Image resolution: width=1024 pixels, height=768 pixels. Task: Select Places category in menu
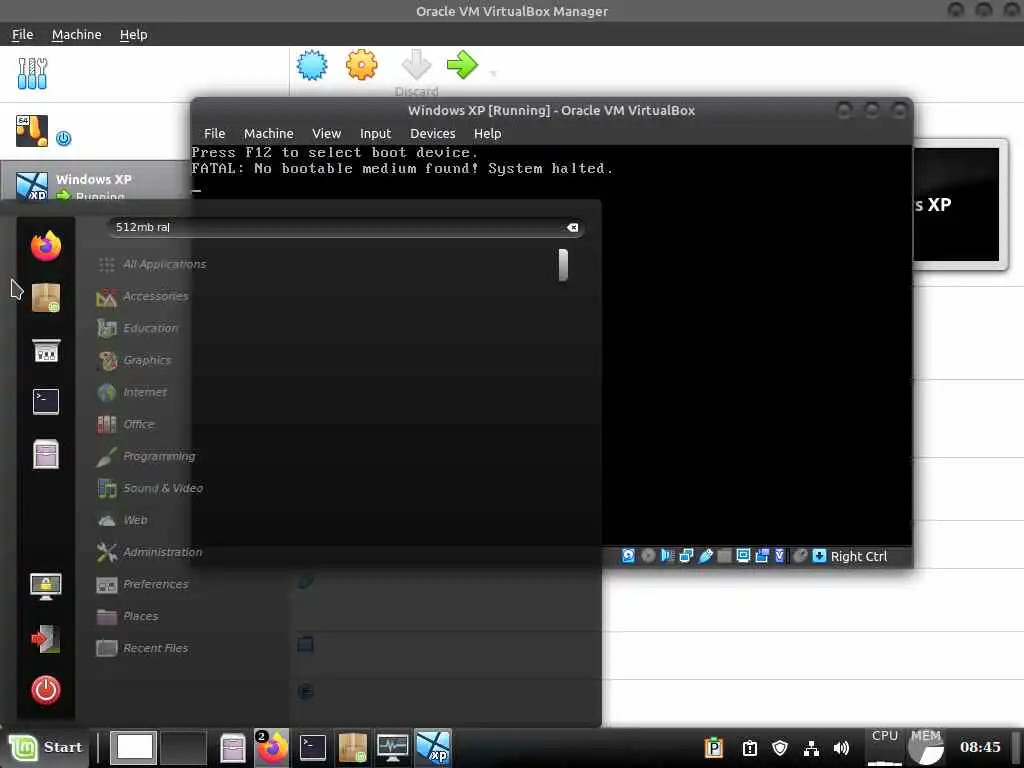127,616
